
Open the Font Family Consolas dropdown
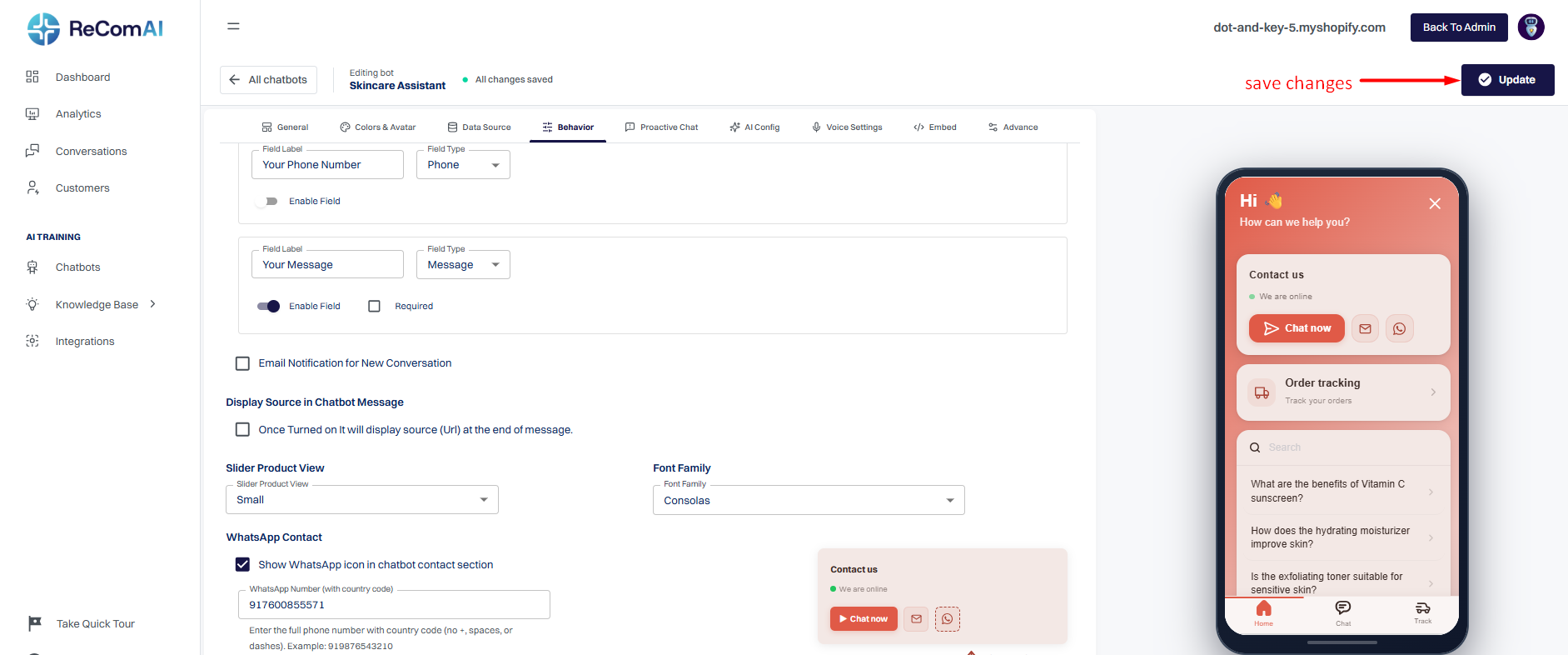tap(809, 500)
